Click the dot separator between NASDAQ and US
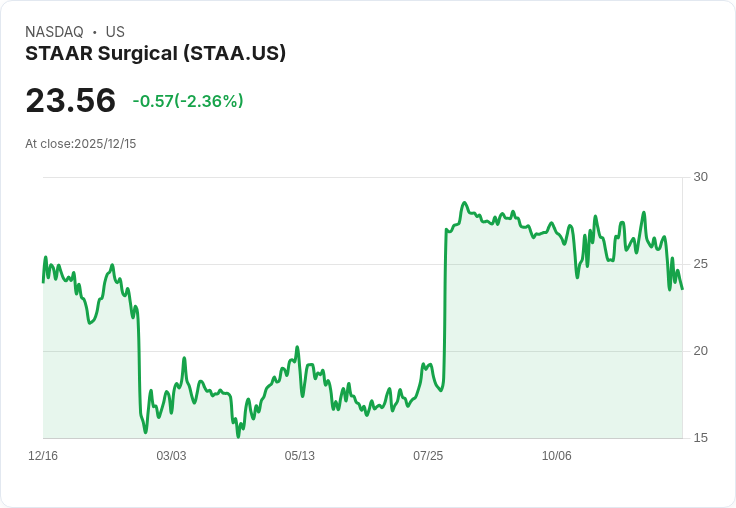736x508 pixels. (94, 32)
